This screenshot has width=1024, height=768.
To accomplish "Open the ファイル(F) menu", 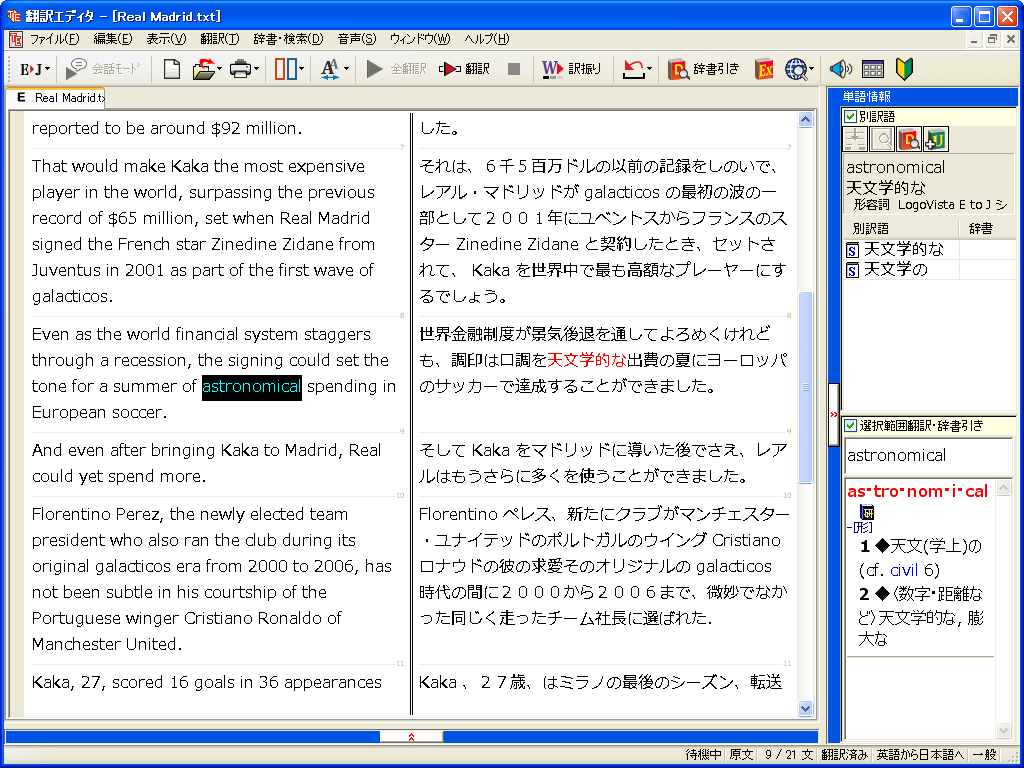I will coord(55,39).
